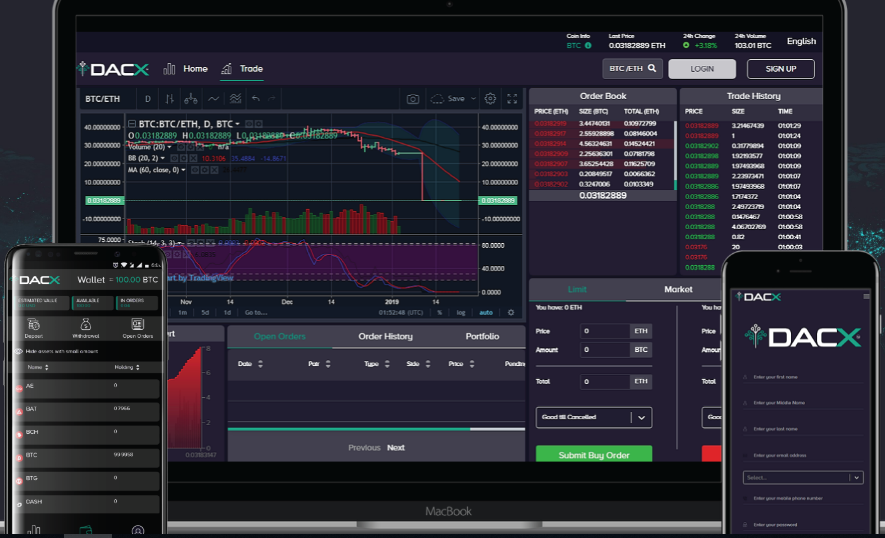This screenshot has width=885, height=538.
Task: Sort orders by Type column arrows
Action: click(x=387, y=364)
